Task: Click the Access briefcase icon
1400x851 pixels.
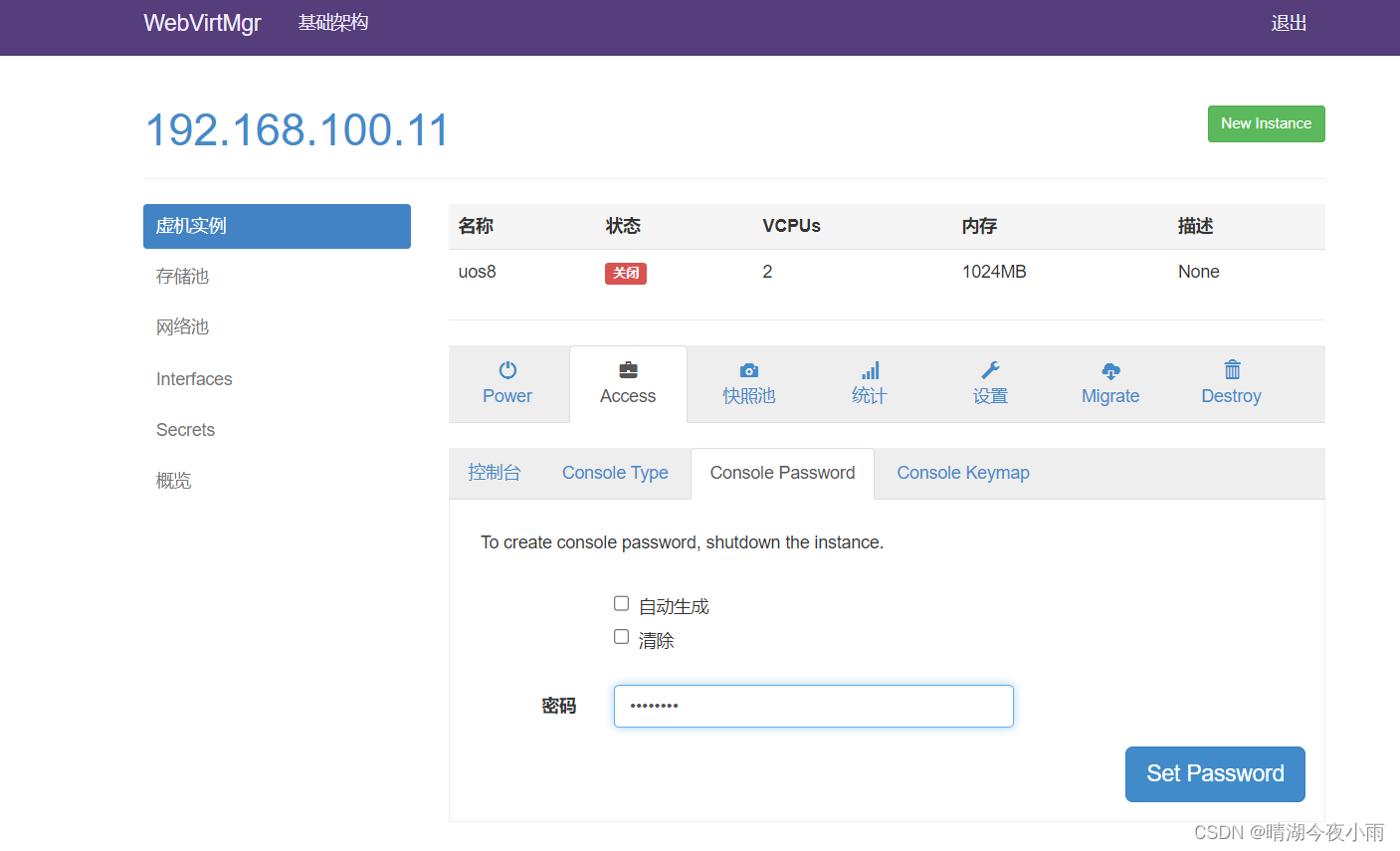Action: coord(628,370)
